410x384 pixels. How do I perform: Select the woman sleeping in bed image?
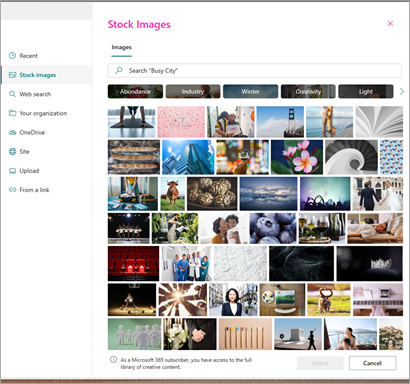tap(375, 228)
